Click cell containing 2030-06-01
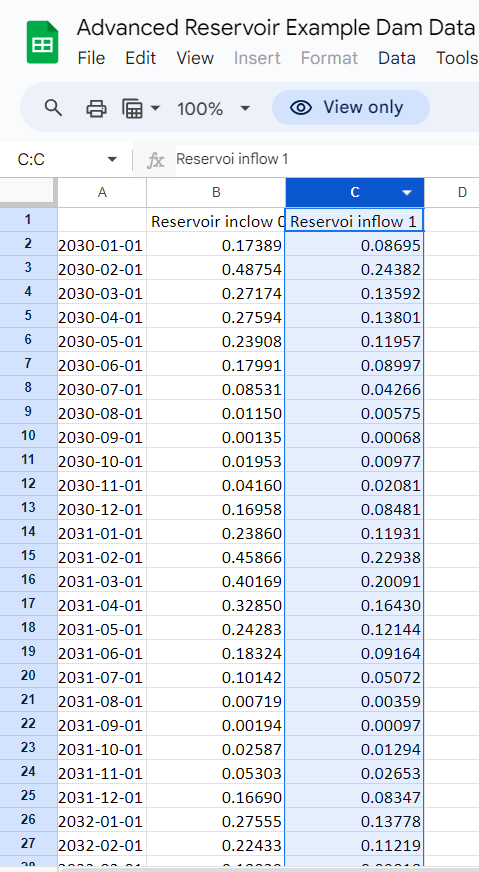Image resolution: width=479 pixels, height=872 pixels. tap(101, 366)
